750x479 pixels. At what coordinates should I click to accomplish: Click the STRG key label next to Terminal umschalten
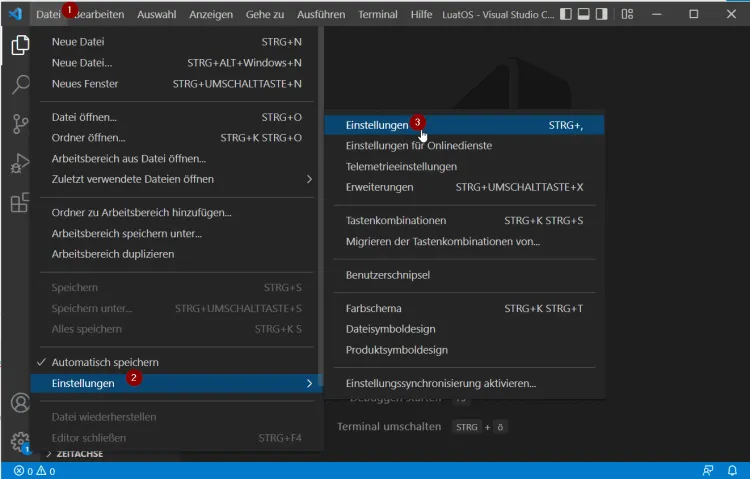tap(466, 427)
